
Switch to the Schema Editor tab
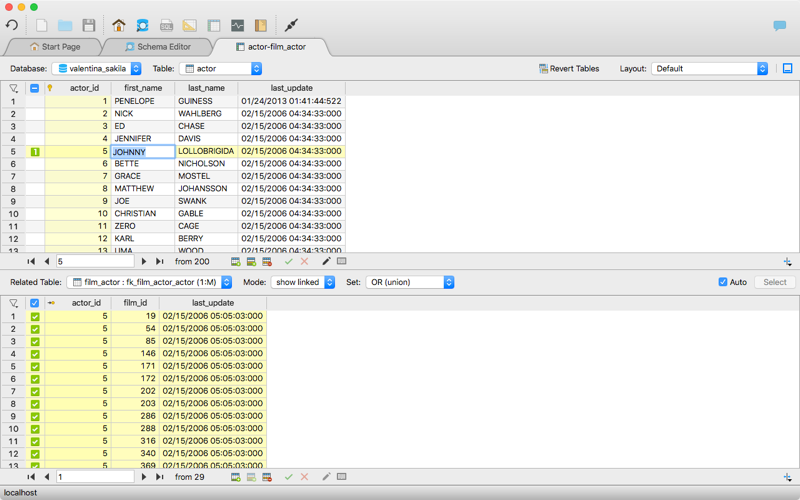tap(158, 46)
